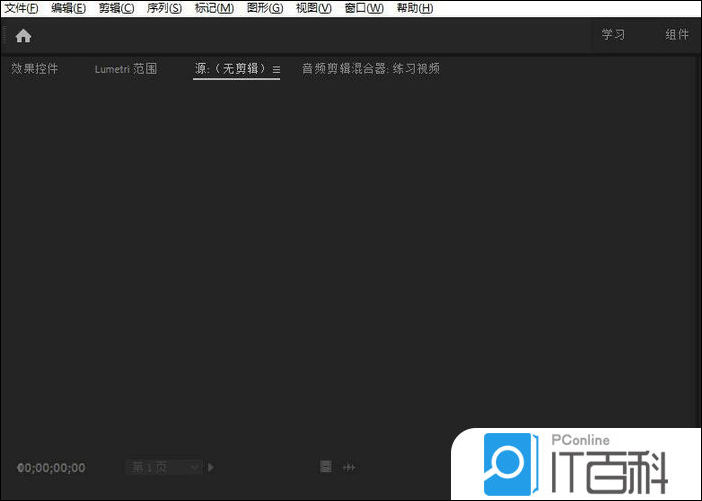This screenshot has width=702, height=501.
Task: Click the next page arrow button
Action: pyautogui.click(x=211, y=467)
